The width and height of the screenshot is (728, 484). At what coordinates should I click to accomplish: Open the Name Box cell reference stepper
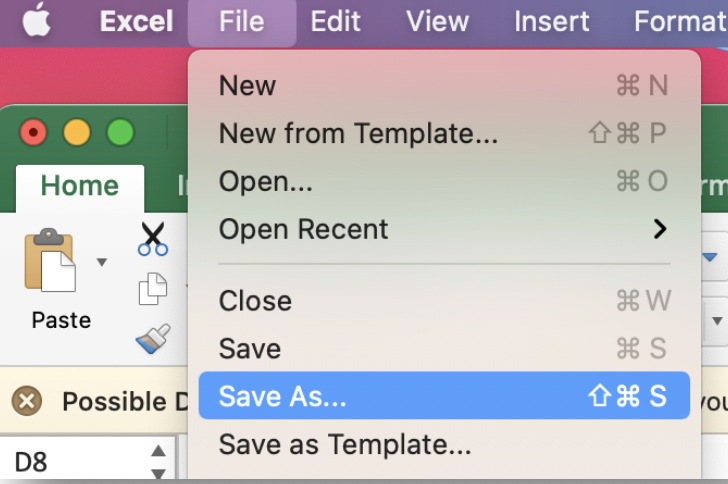(158, 462)
